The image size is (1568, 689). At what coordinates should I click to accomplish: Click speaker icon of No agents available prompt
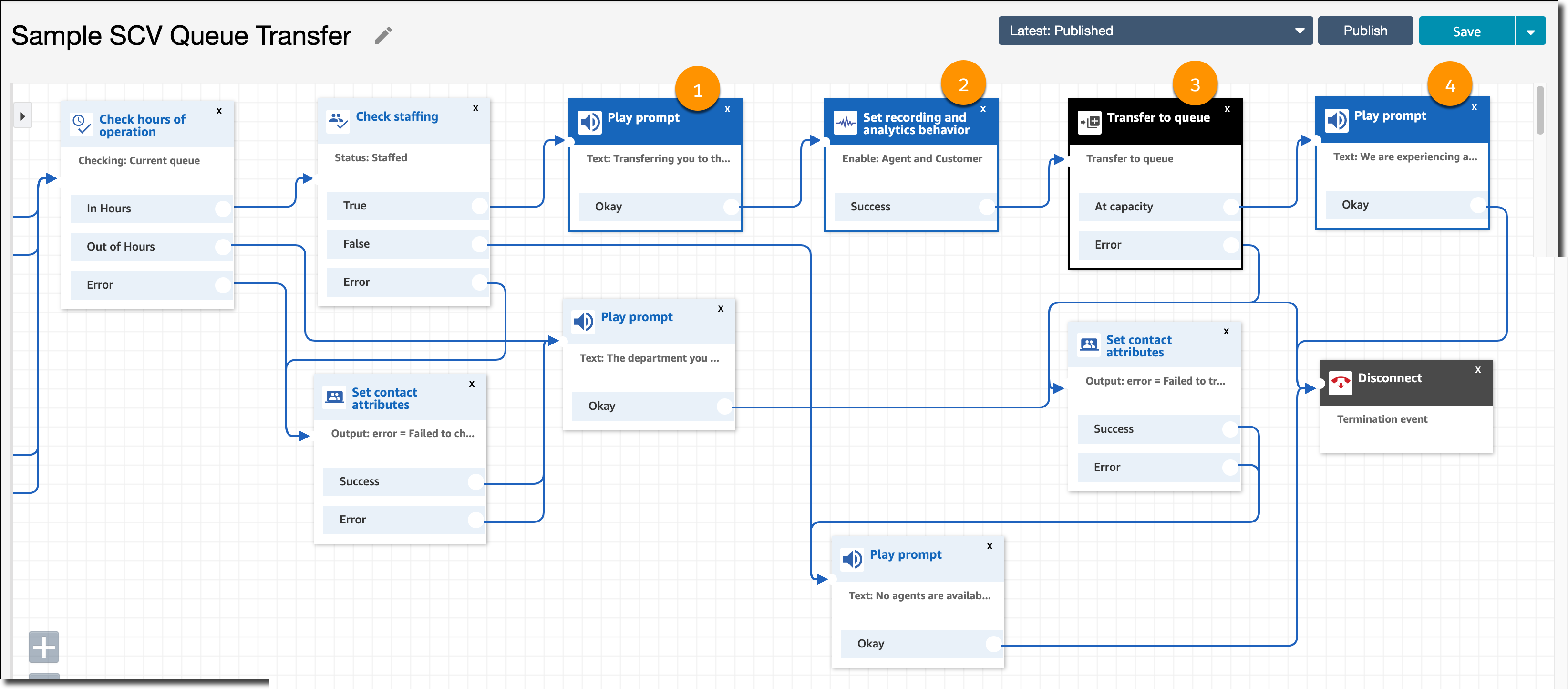[x=852, y=559]
